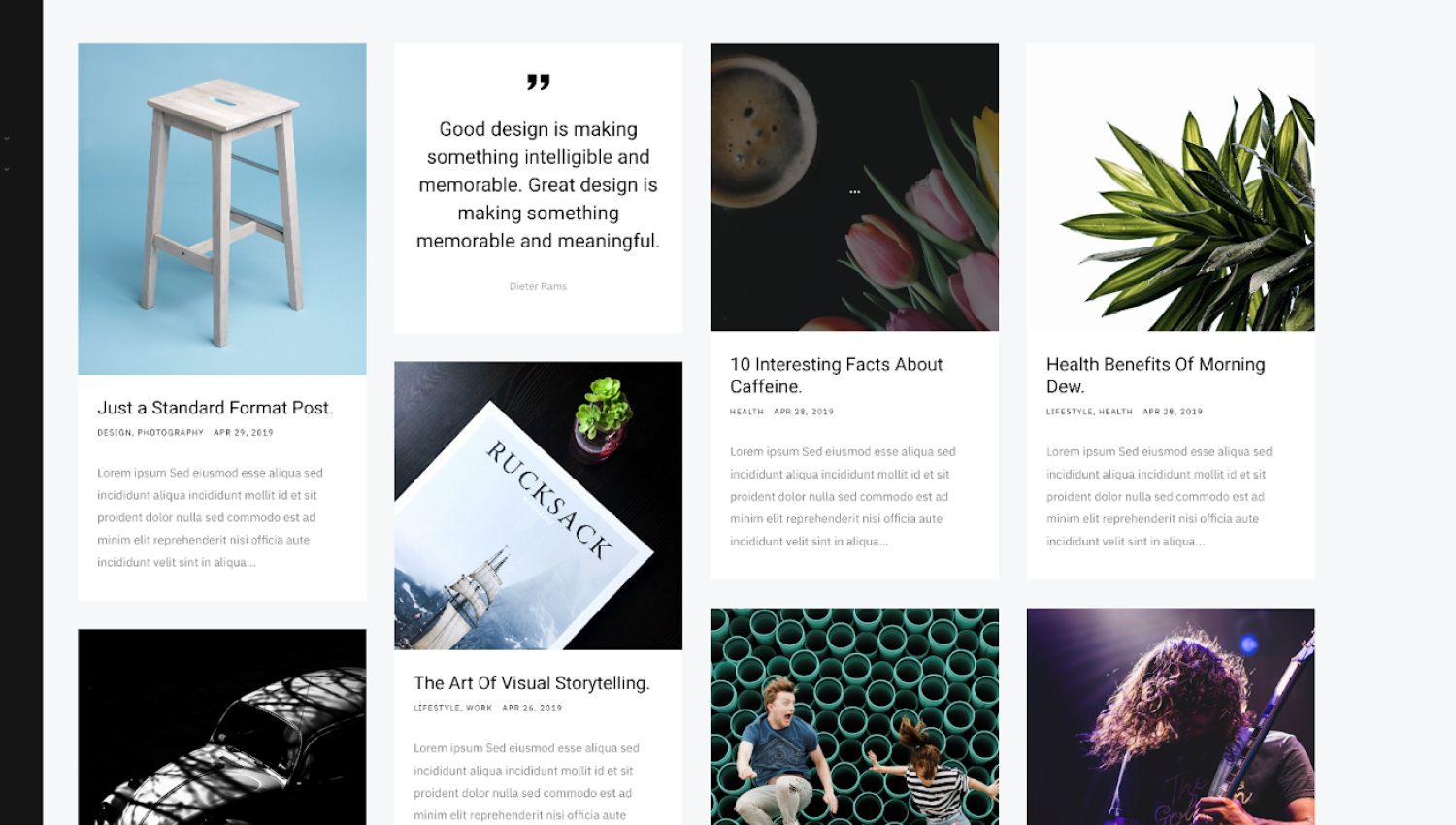Select the DESIGN category tag
The width and height of the screenshot is (1456, 825).
point(114,433)
